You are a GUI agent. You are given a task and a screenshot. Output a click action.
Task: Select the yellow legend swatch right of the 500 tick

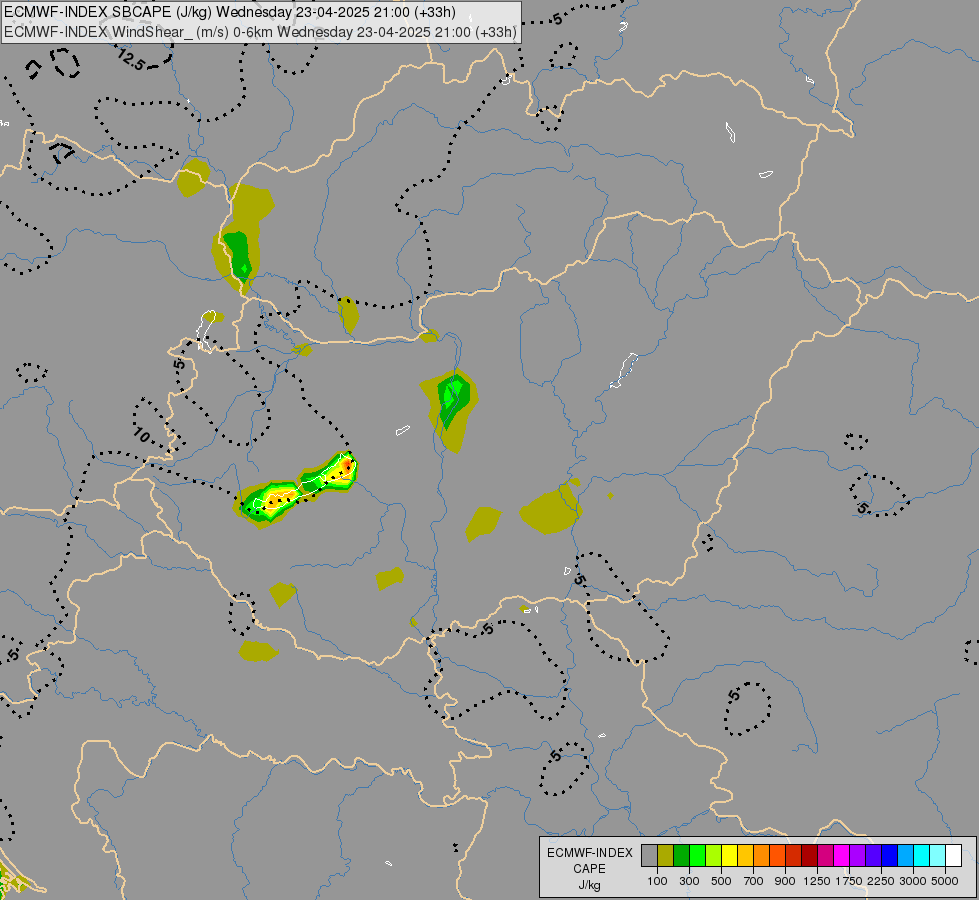click(729, 855)
